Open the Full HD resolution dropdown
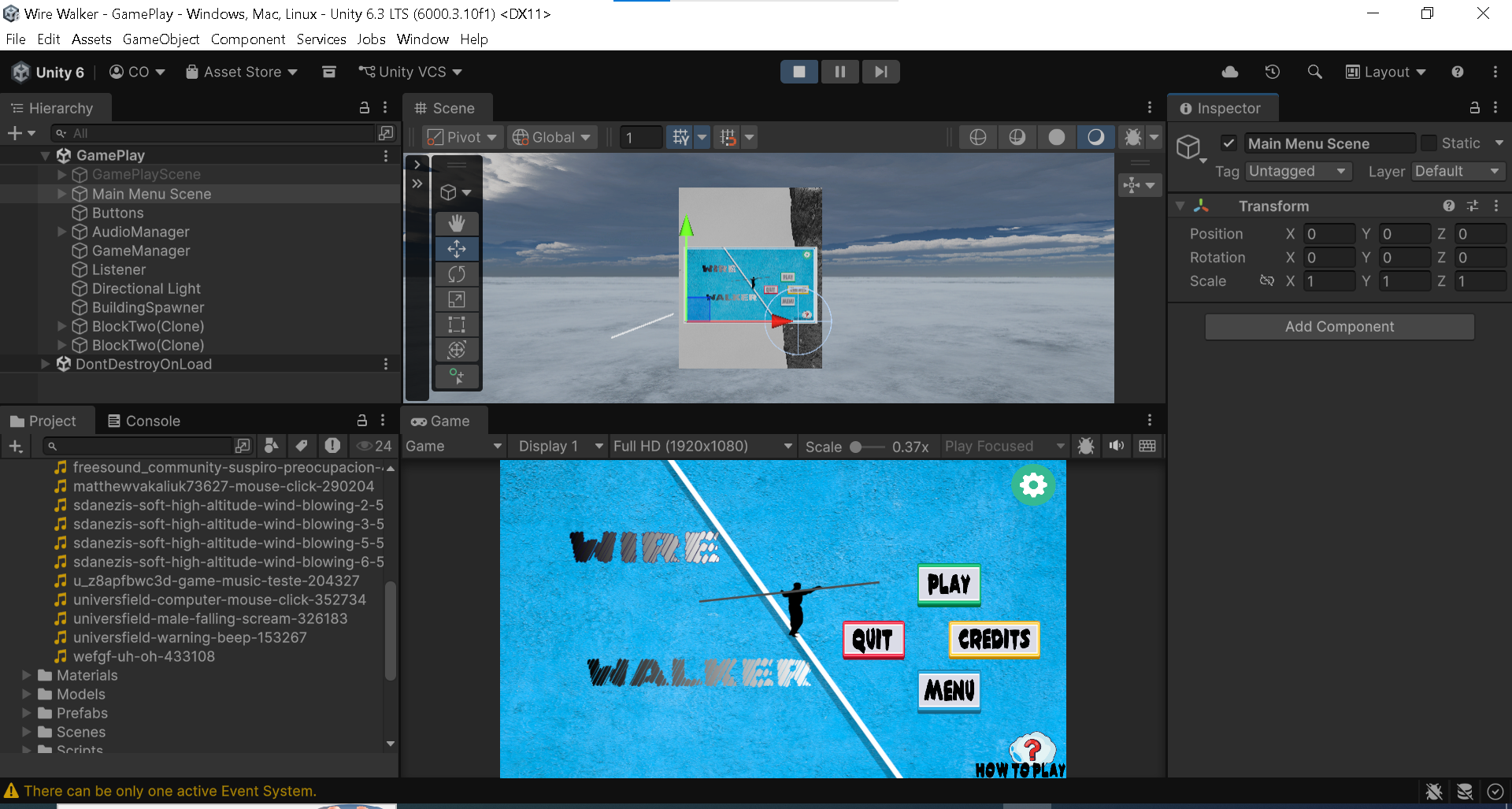Viewport: 1512px width, 809px height. (x=702, y=446)
